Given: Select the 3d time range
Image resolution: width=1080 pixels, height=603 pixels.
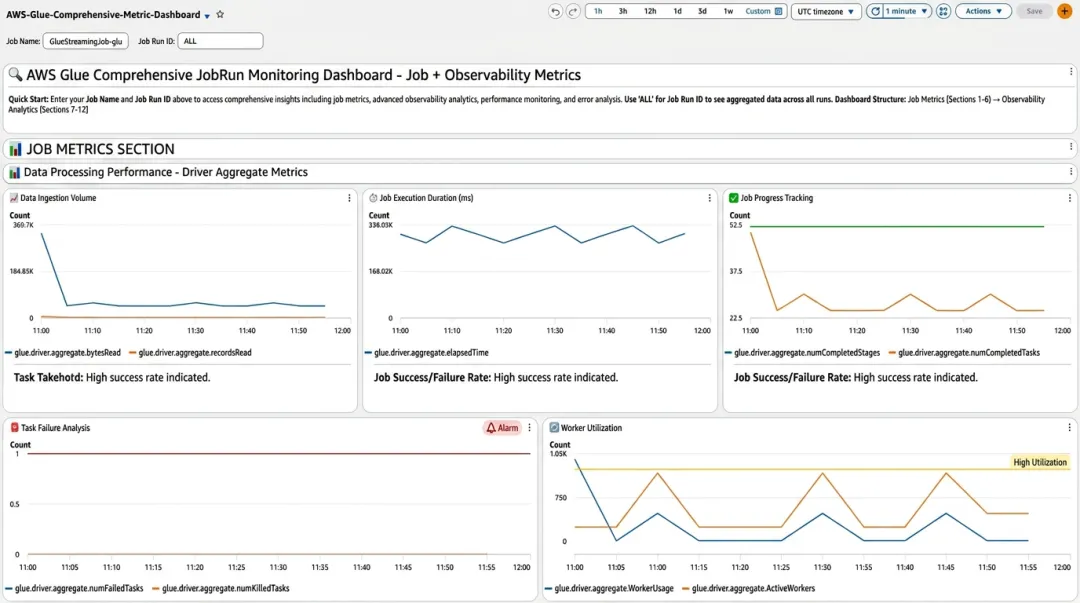Looking at the screenshot, I should click(x=702, y=12).
